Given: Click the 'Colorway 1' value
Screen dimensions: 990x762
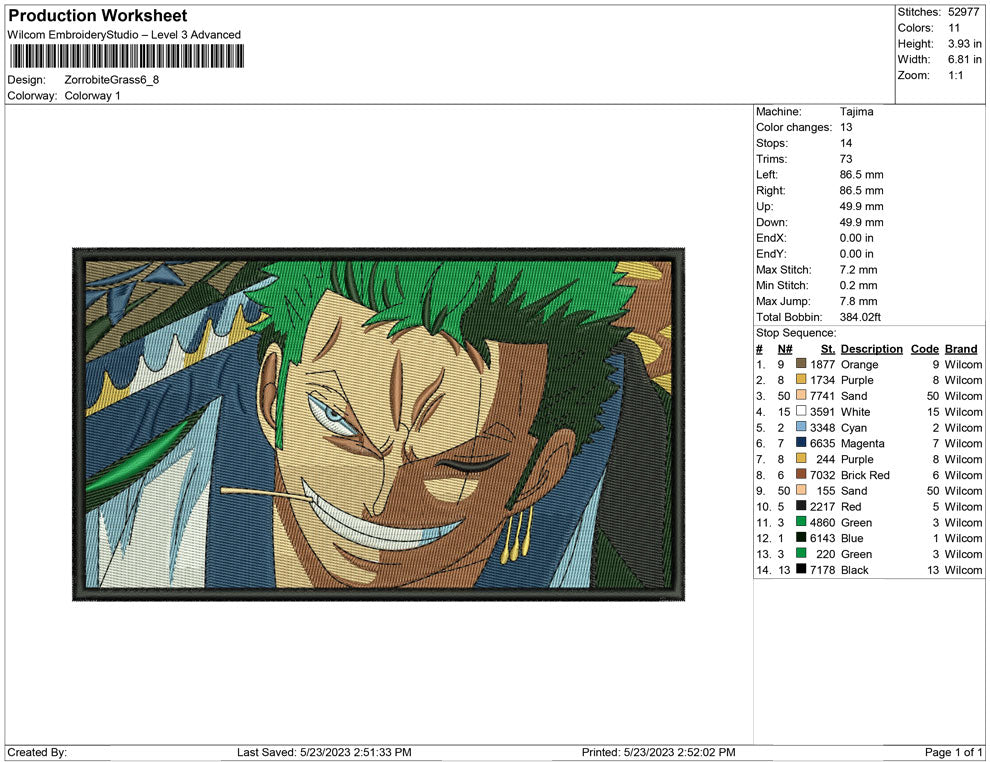Looking at the screenshot, I should 92,95.
